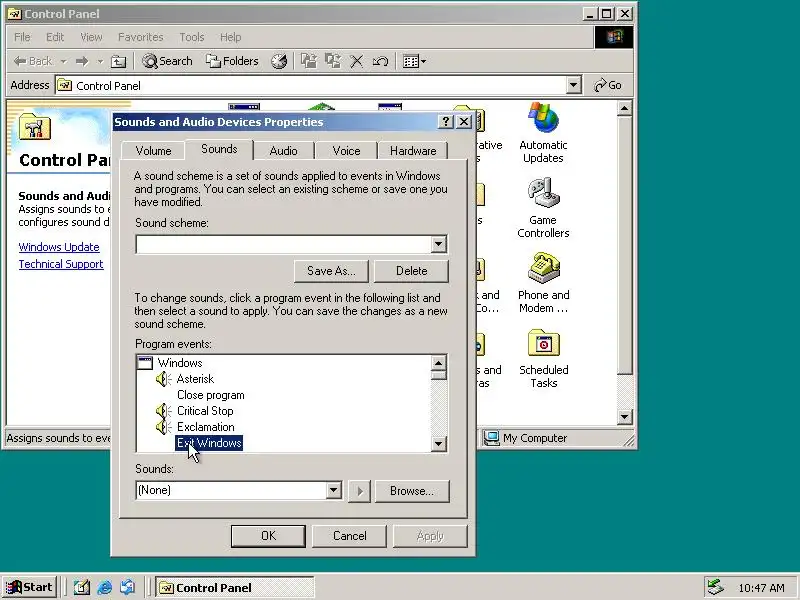Open the Sounds (None) dropdown
Image resolution: width=800 pixels, height=600 pixels.
click(333, 490)
